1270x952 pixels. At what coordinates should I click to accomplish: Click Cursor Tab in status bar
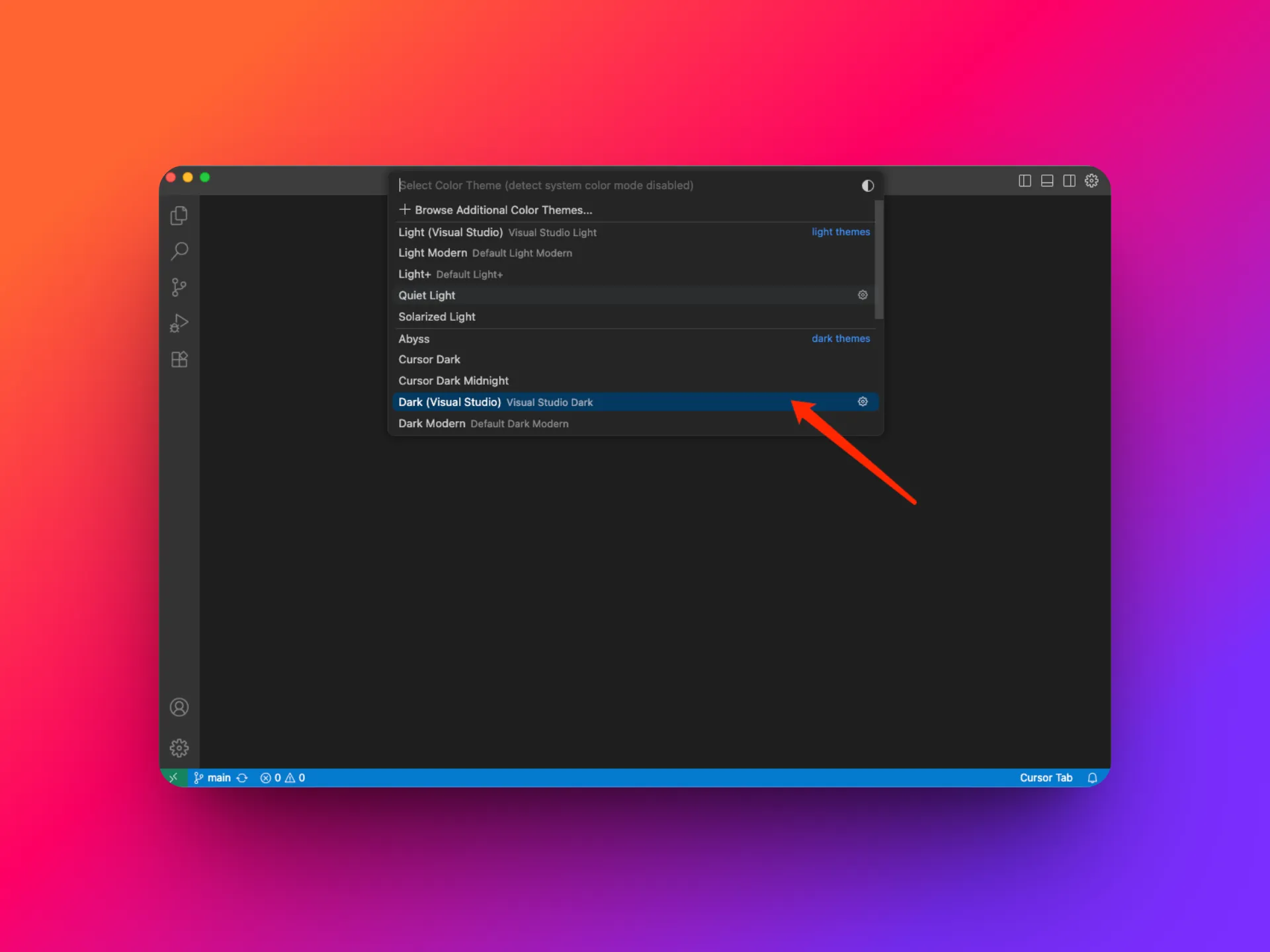[1046, 777]
